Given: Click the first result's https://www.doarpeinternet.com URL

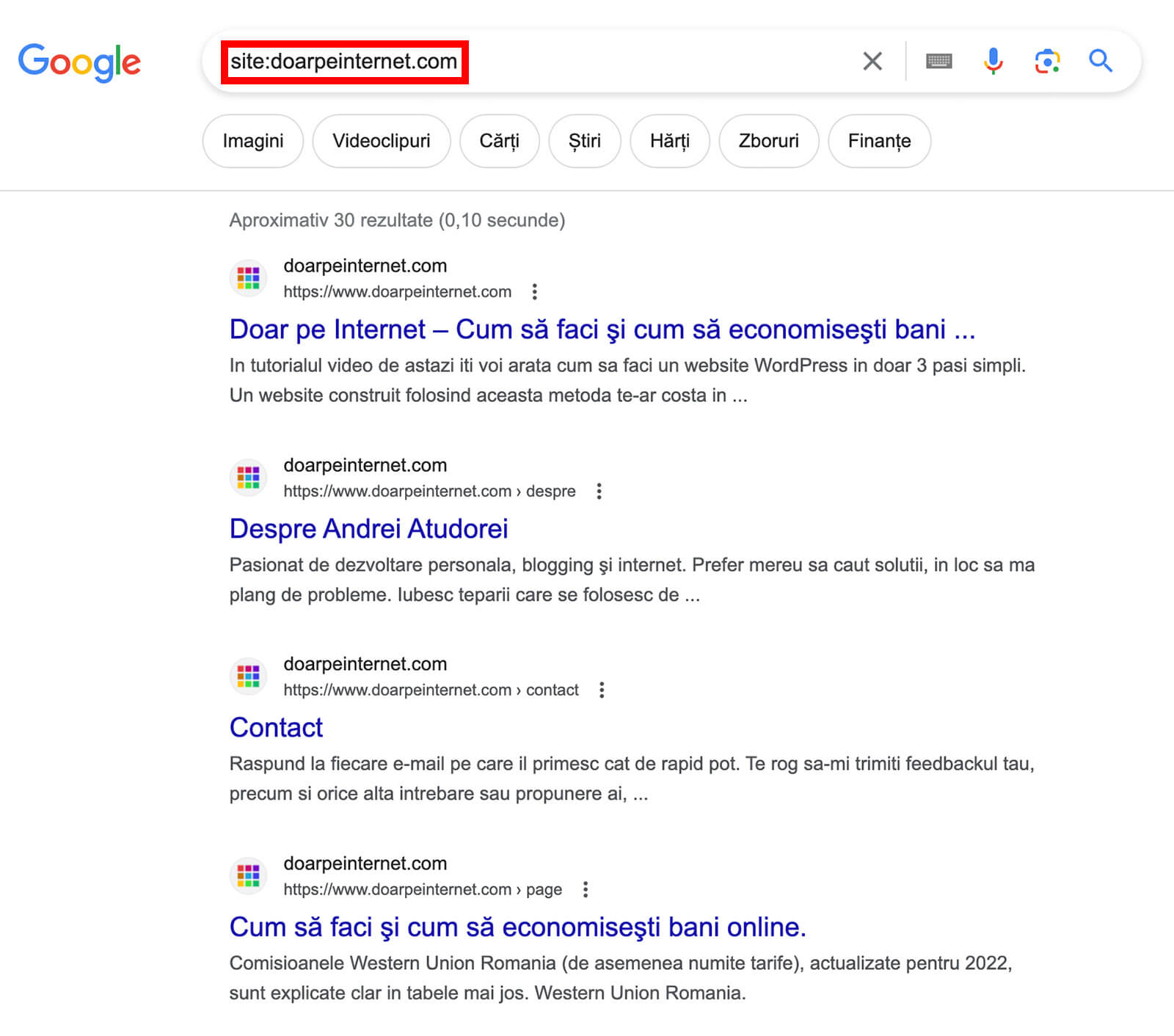Looking at the screenshot, I should pos(398,292).
